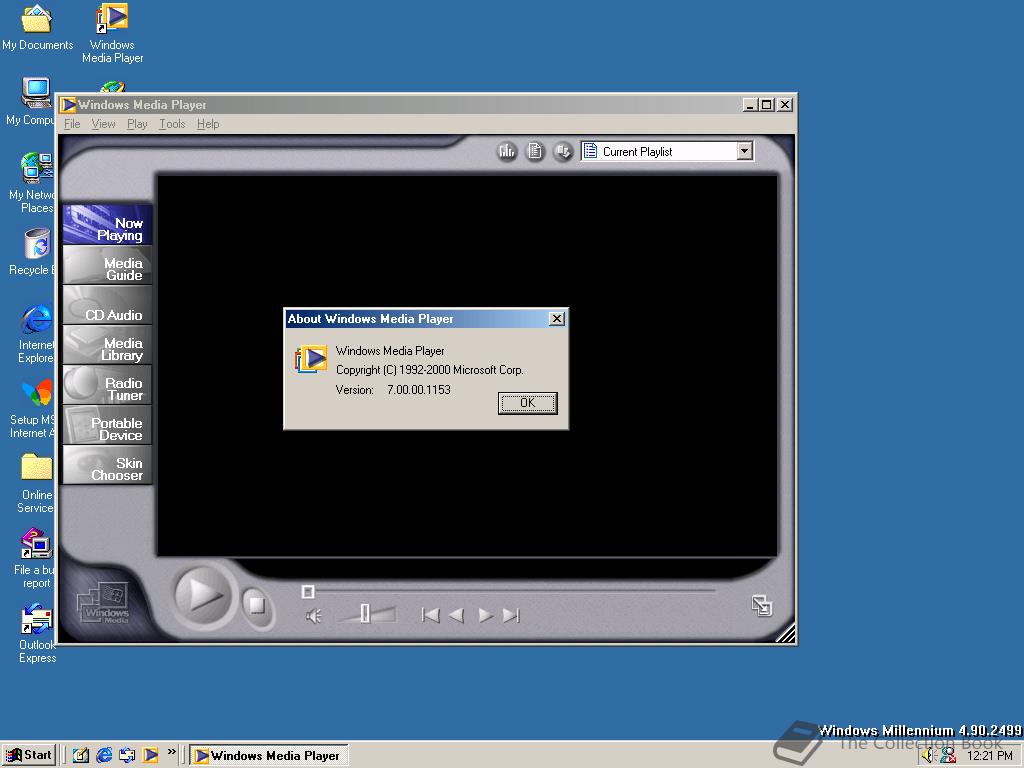The image size is (1024, 768).
Task: Toggle the equalizer and settings button
Action: click(x=507, y=152)
